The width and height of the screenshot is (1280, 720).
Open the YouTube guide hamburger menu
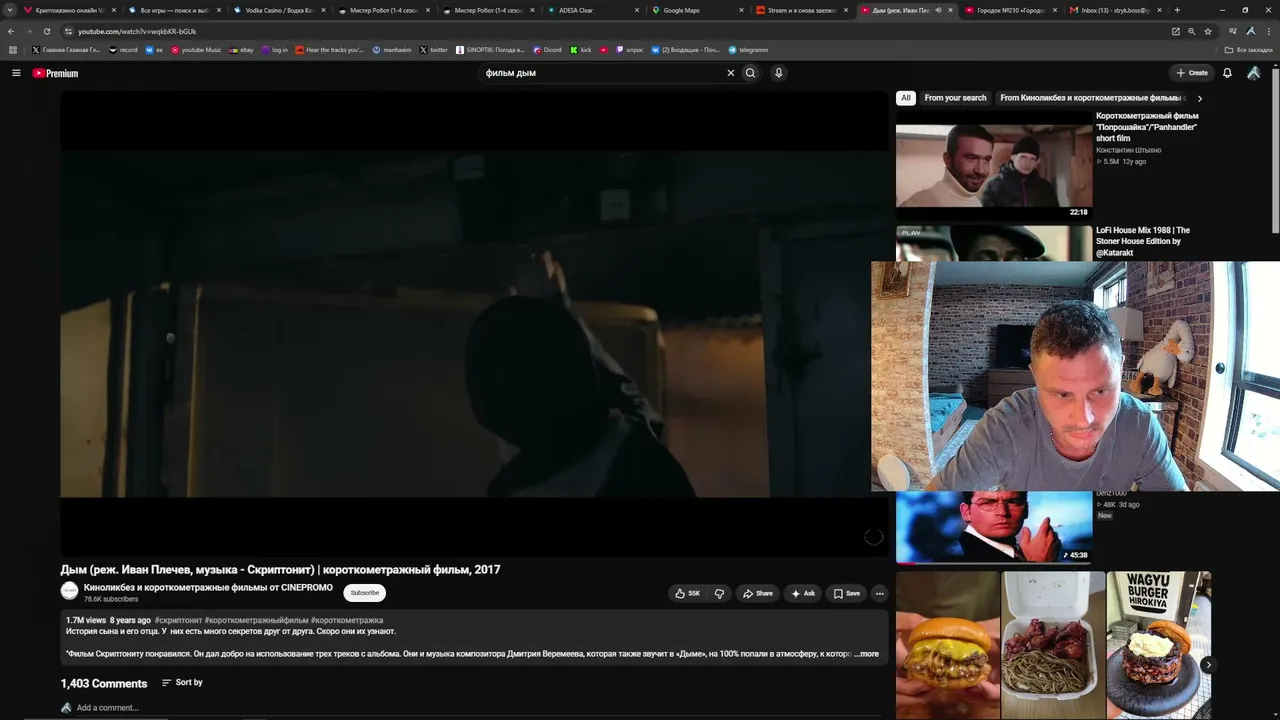click(x=16, y=73)
